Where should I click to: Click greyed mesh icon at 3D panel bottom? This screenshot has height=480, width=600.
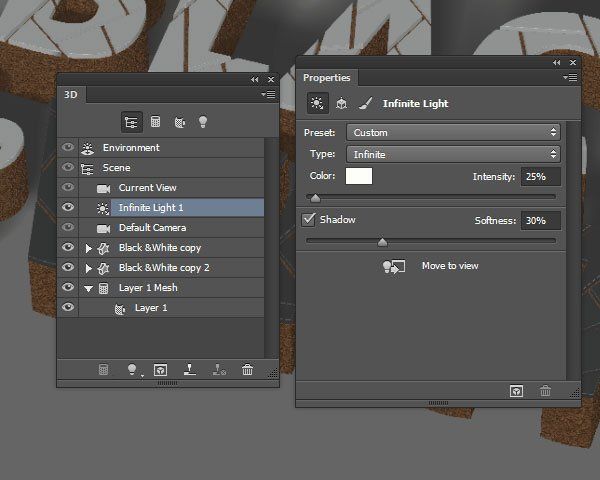point(103,370)
